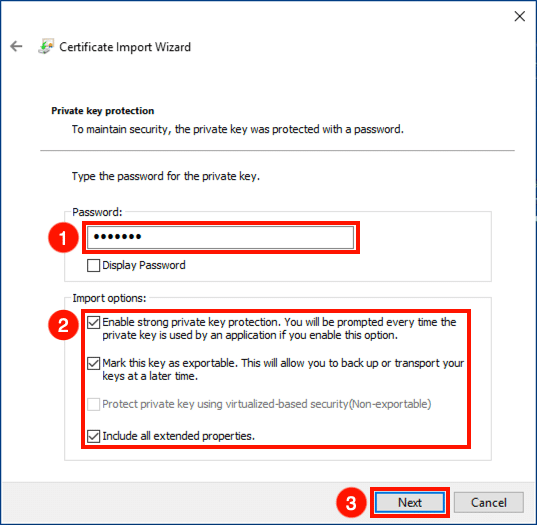Go back using the wizard's back arrow
Viewport: 537px width, 525px height.
(16, 46)
